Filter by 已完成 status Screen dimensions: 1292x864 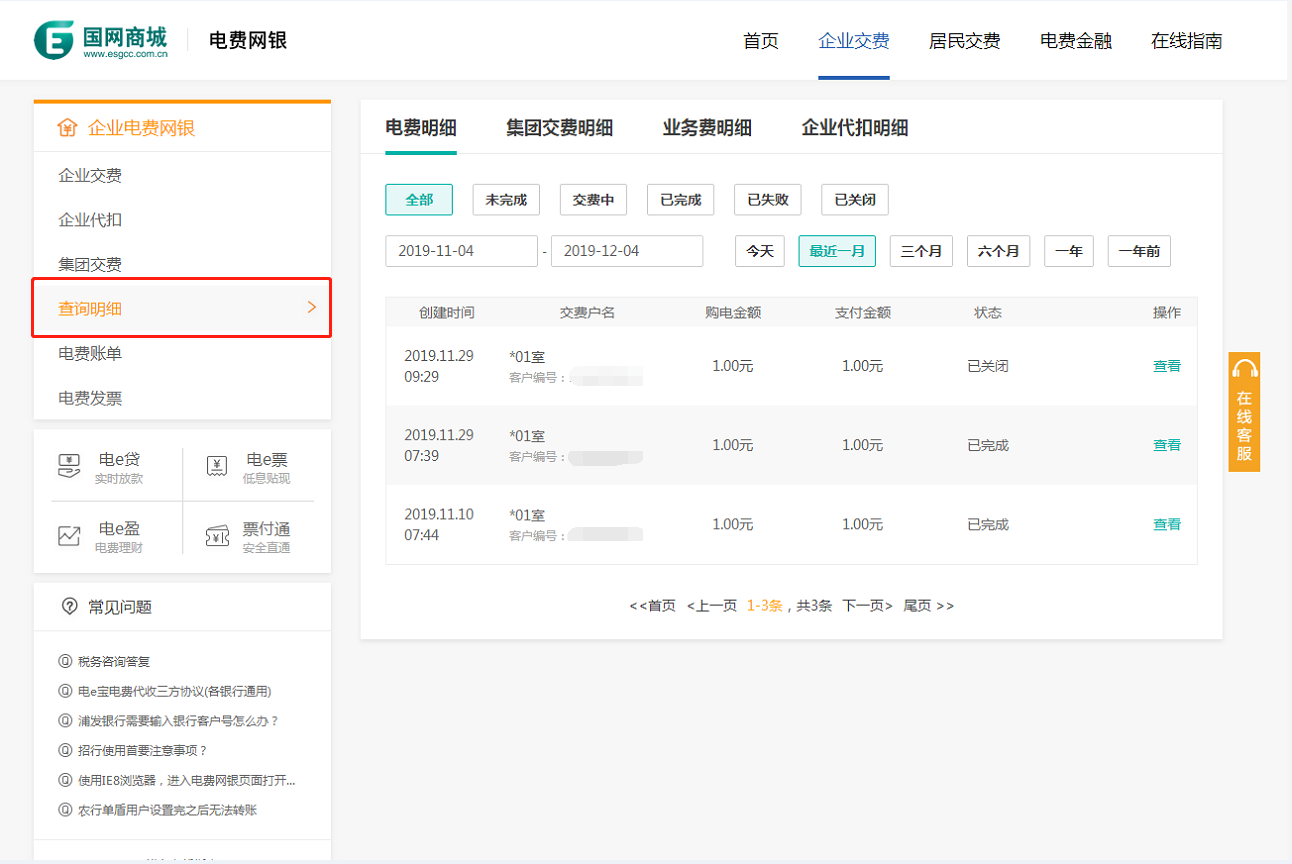681,200
